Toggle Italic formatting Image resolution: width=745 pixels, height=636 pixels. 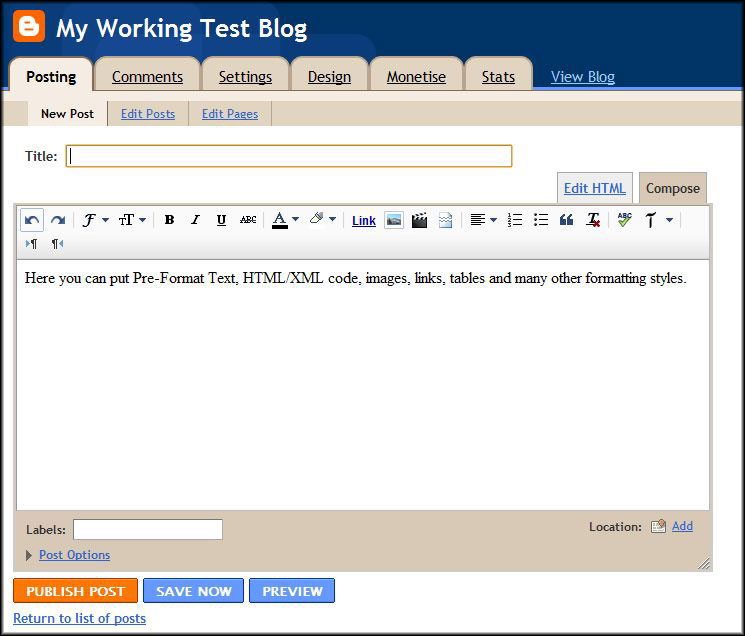click(x=195, y=220)
